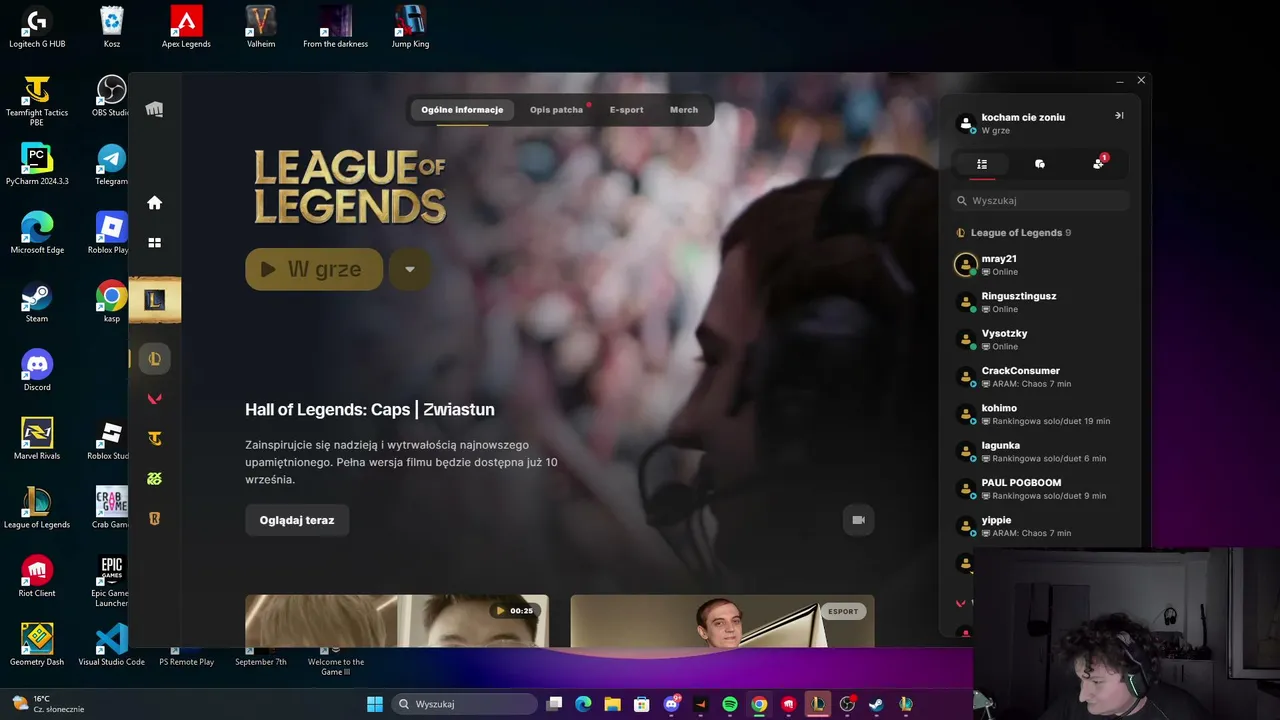This screenshot has width=1280, height=720.
Task: Select friend PAUL POGBOOM in the list
Action: [1040, 489]
